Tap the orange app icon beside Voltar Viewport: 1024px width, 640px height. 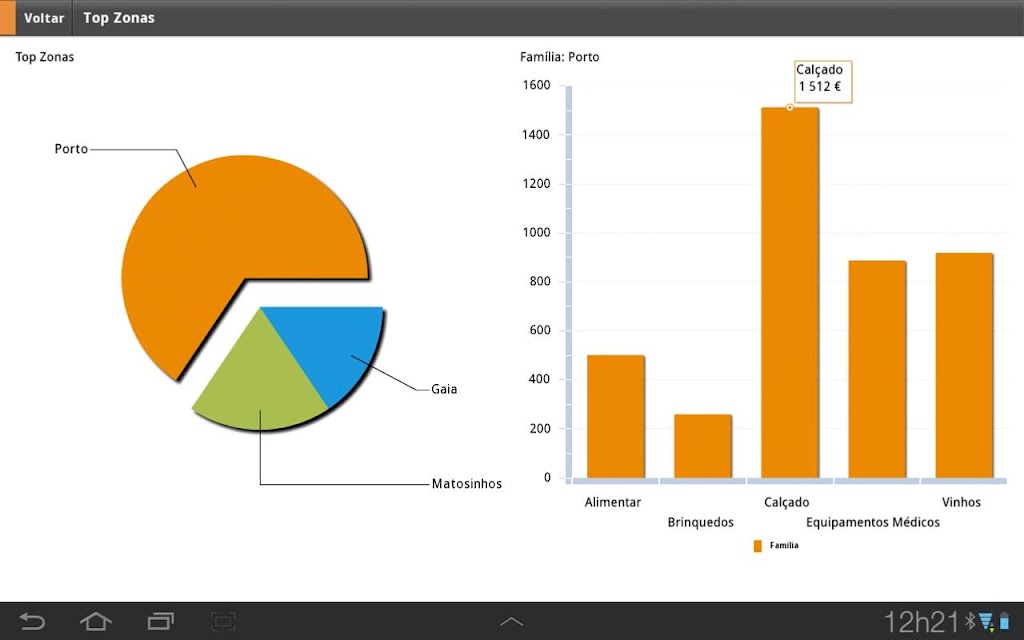[7, 18]
